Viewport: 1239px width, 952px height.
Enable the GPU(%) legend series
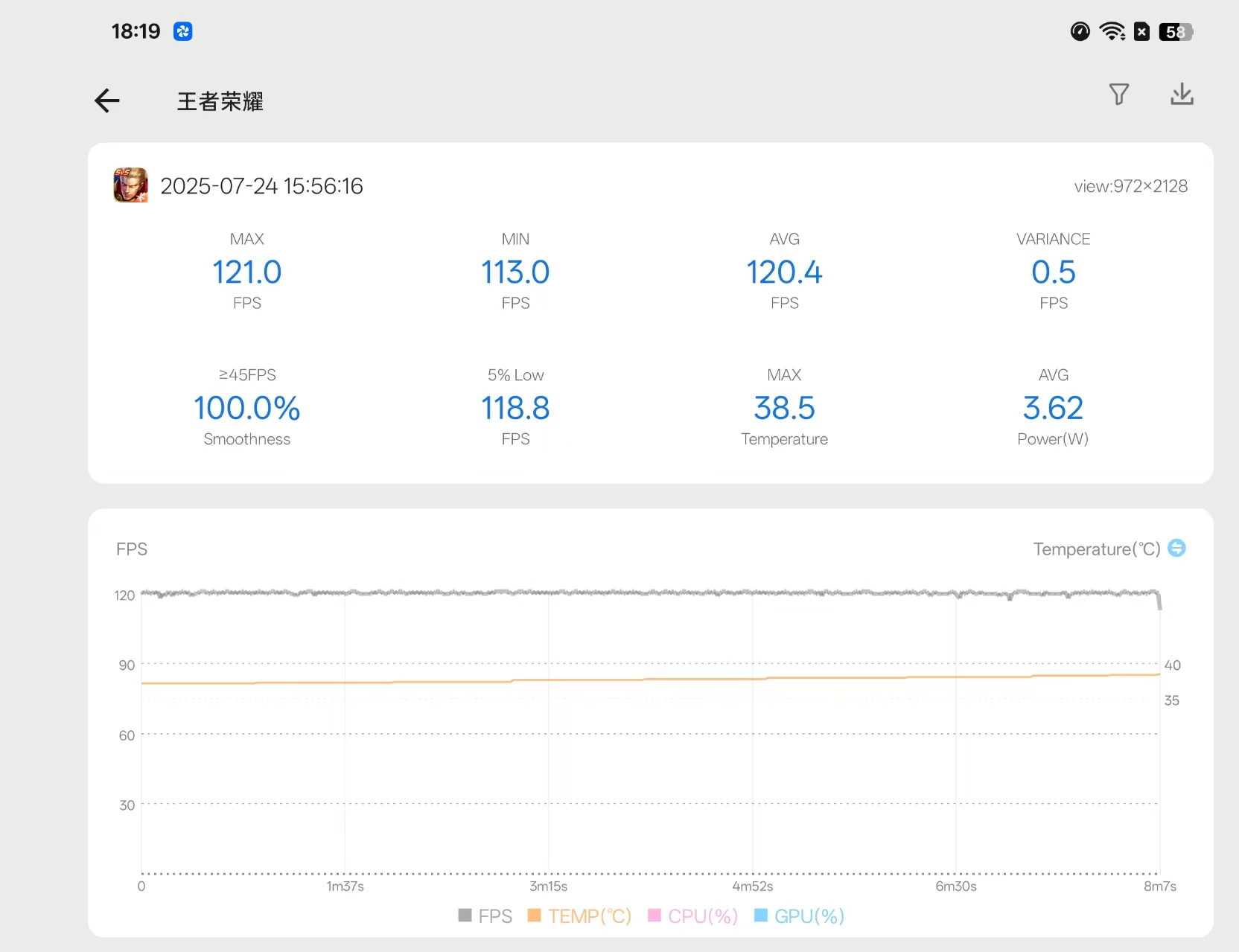point(800,916)
